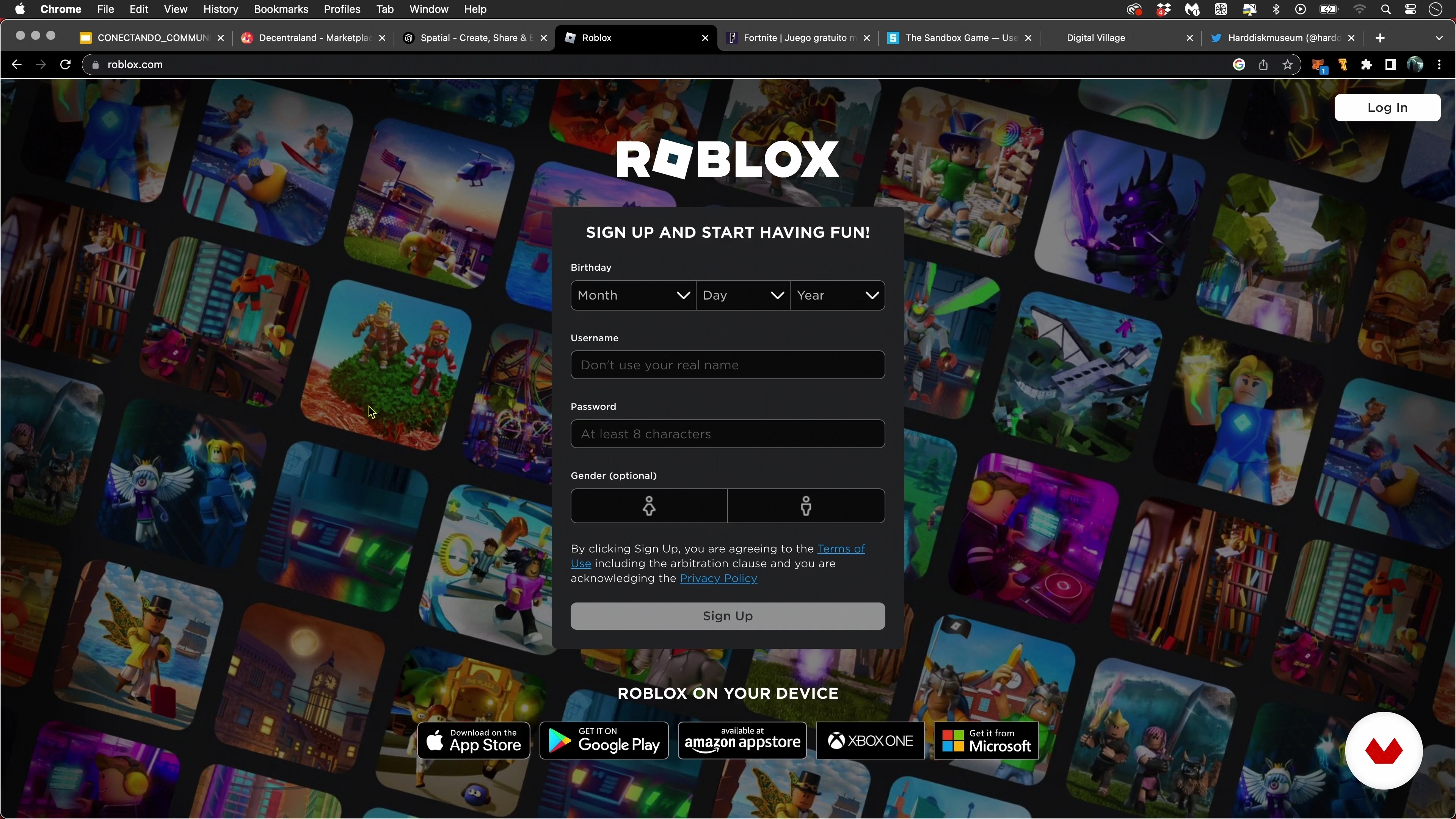This screenshot has height=819, width=1456.
Task: Open a new tab with the plus icon
Action: tap(1380, 38)
